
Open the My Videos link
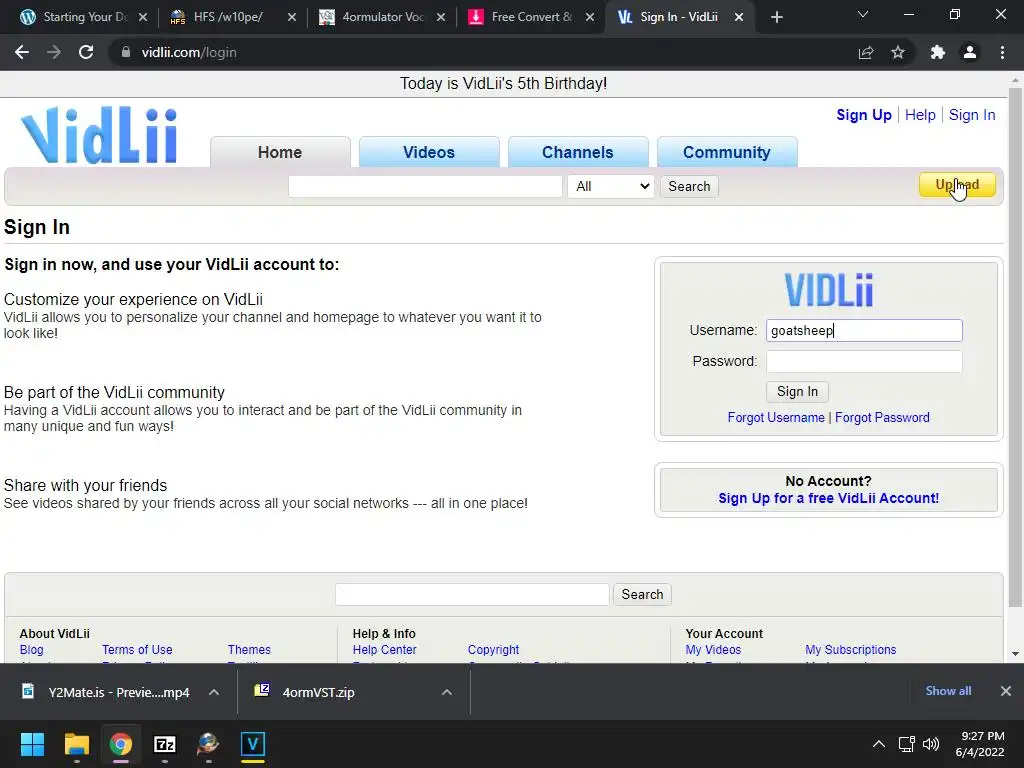click(713, 650)
